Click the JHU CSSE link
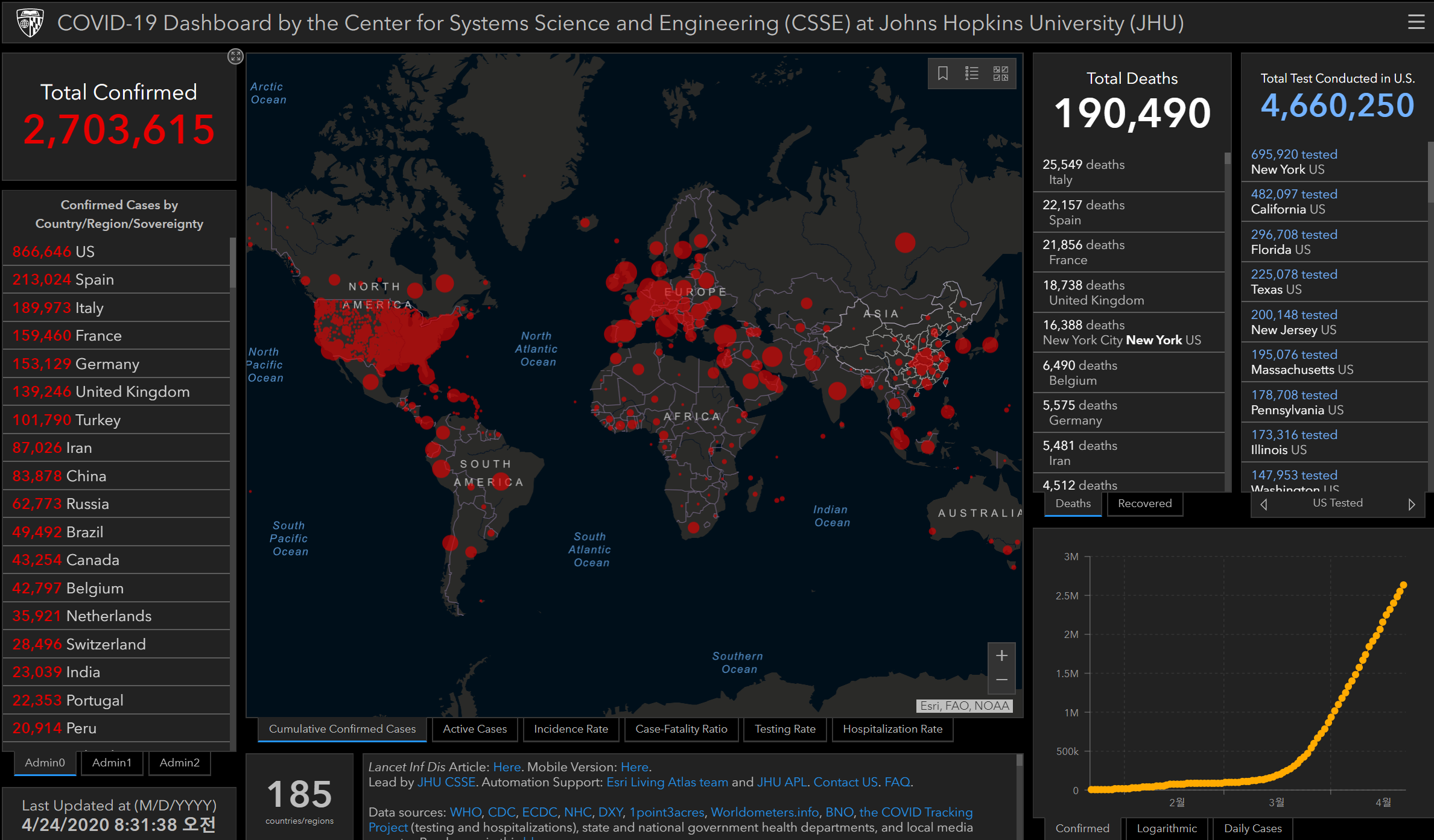This screenshot has width=1434, height=840. point(446,782)
